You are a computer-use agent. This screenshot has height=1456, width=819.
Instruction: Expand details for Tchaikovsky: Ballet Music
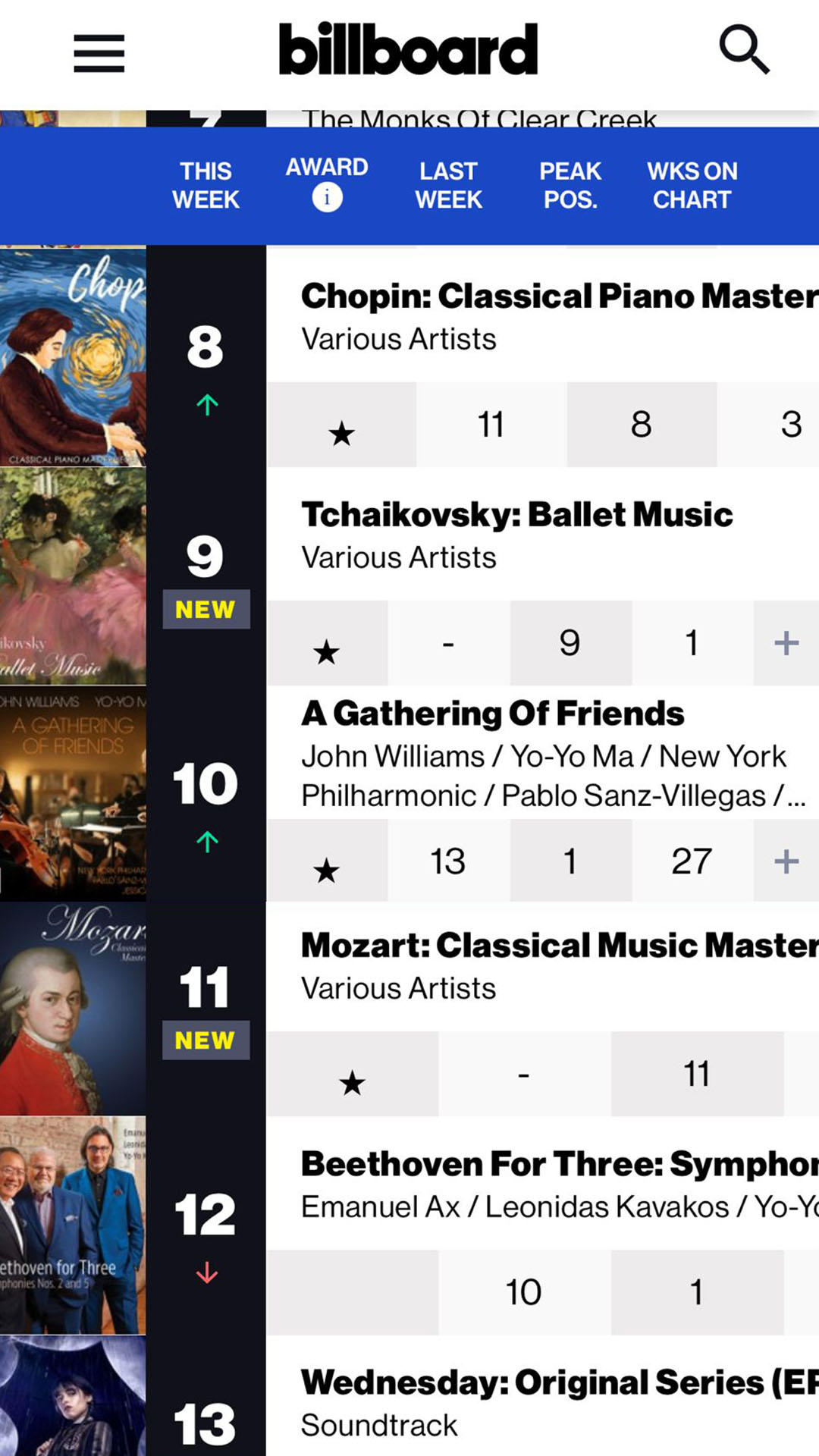[786, 643]
